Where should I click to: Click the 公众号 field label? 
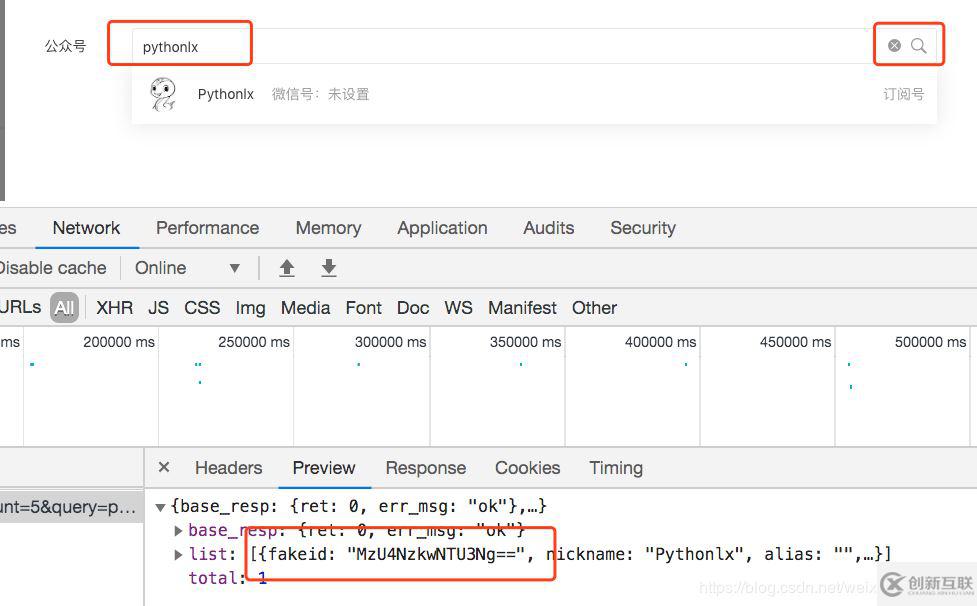(65, 46)
